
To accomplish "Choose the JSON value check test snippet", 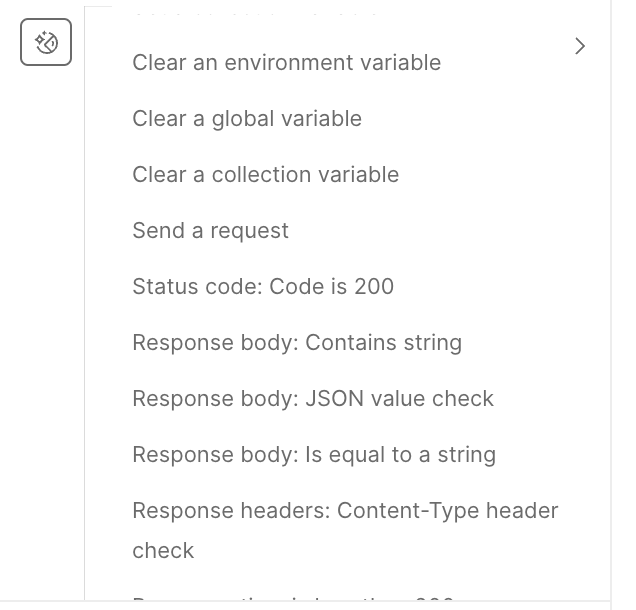I will click(313, 398).
